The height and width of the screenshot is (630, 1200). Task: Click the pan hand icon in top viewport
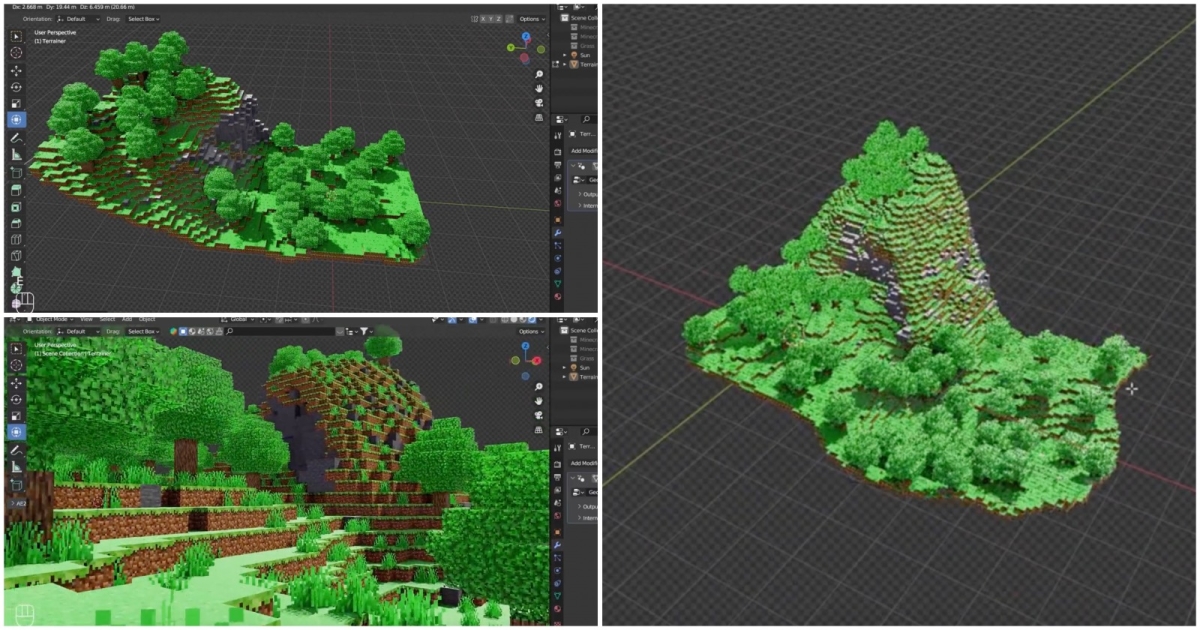(539, 88)
